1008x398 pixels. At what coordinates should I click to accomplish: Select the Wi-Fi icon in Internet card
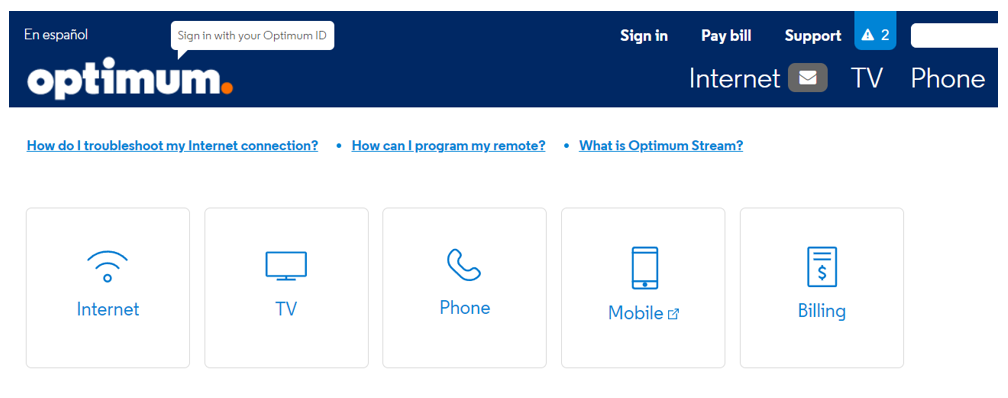point(107,266)
